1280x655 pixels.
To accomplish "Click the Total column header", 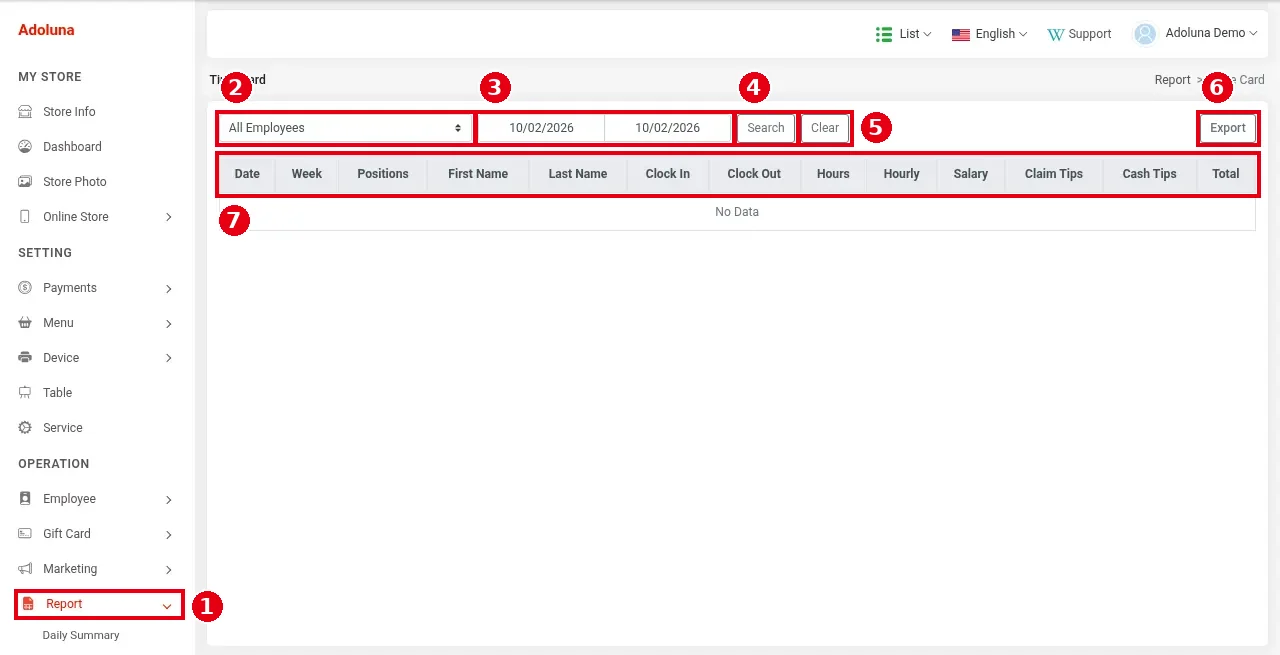I will point(1226,174).
